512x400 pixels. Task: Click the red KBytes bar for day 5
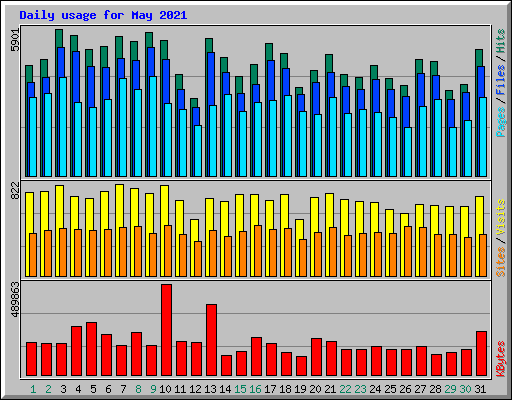[x=91, y=349]
